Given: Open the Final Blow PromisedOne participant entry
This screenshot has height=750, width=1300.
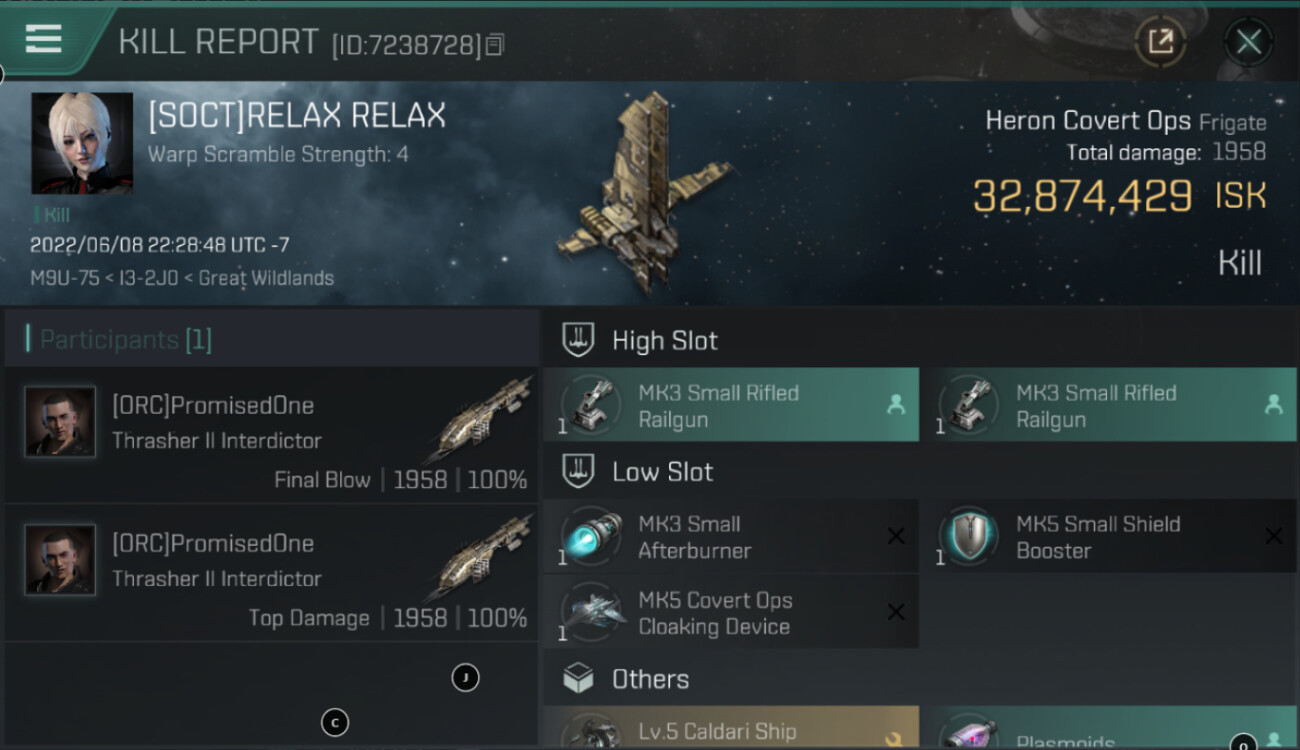Looking at the screenshot, I should (x=272, y=435).
